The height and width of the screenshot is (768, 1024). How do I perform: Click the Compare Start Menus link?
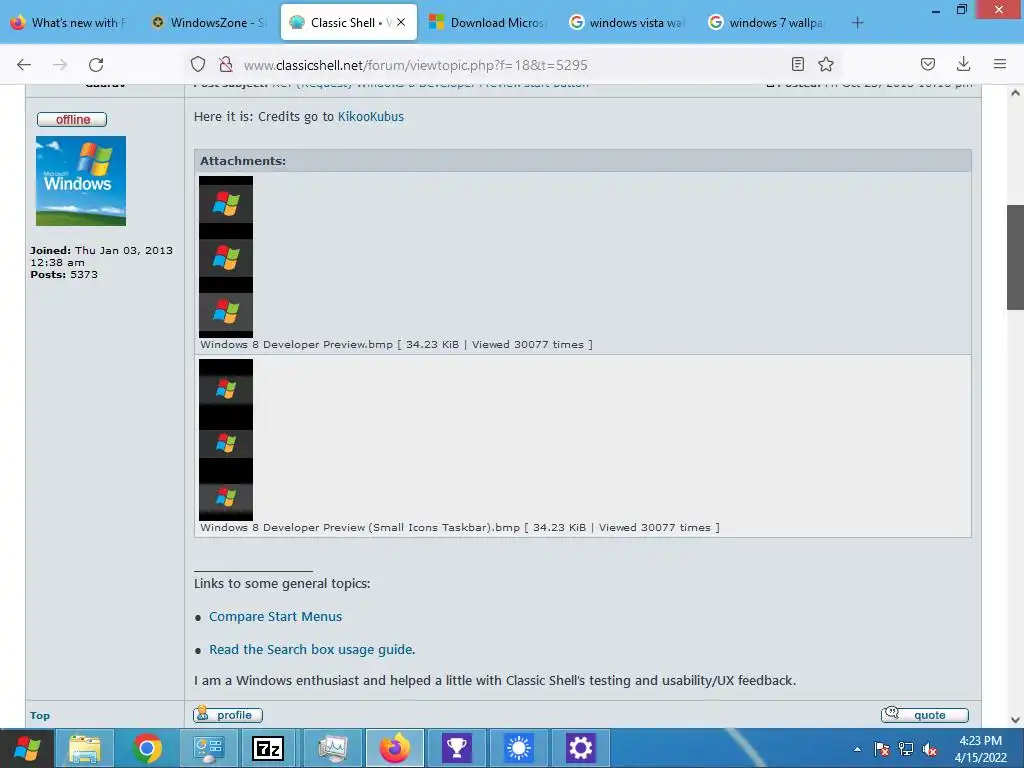tap(275, 616)
